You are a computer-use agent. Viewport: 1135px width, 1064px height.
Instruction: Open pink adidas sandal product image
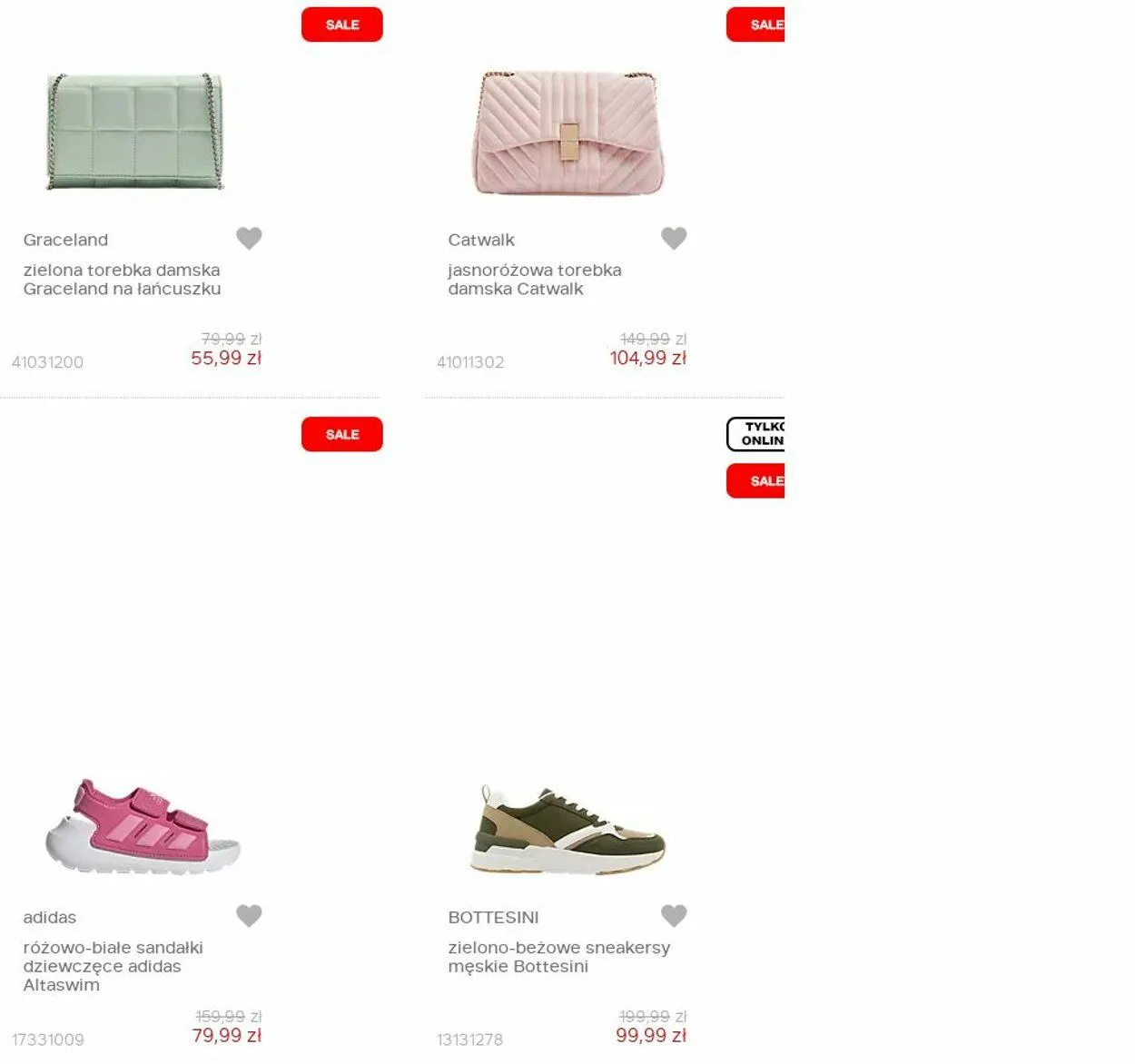click(x=143, y=826)
